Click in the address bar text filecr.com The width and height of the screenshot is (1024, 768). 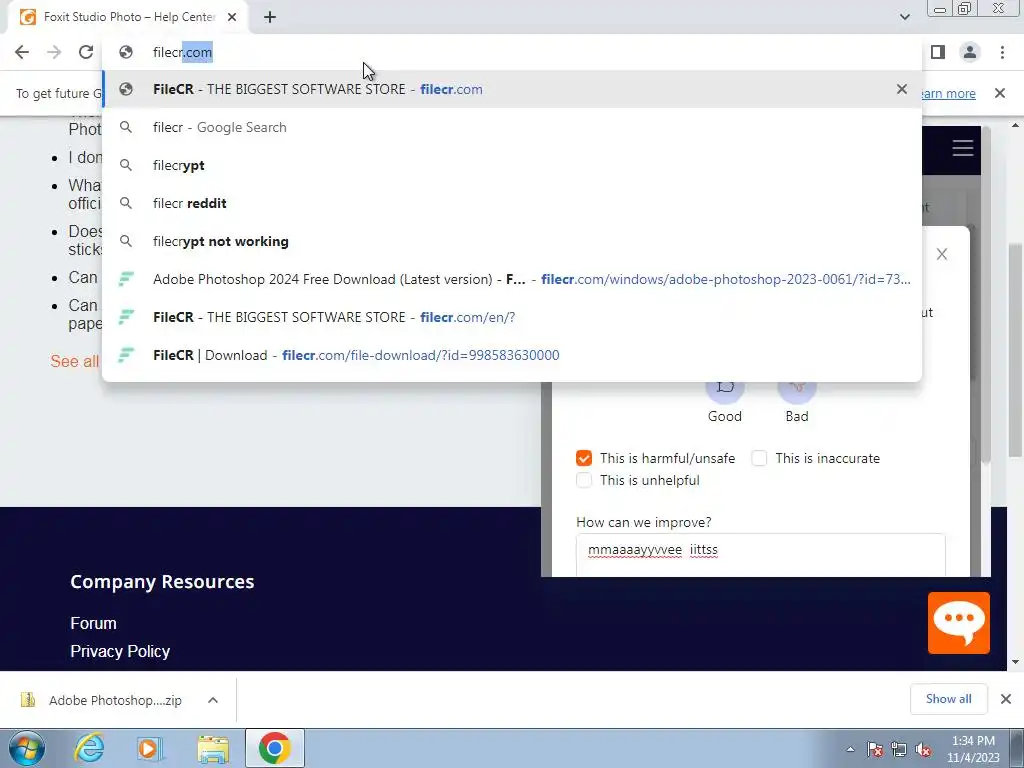[x=182, y=52]
